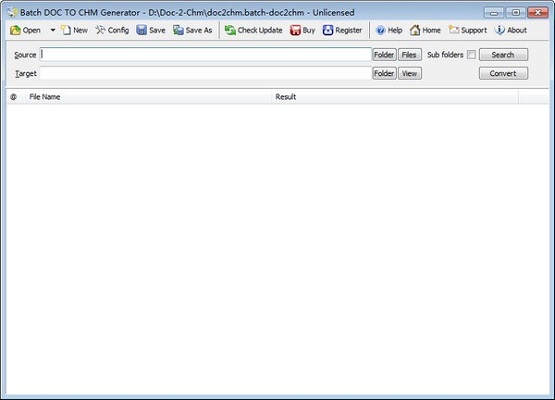Browse Source with the Folder button

[x=384, y=55]
